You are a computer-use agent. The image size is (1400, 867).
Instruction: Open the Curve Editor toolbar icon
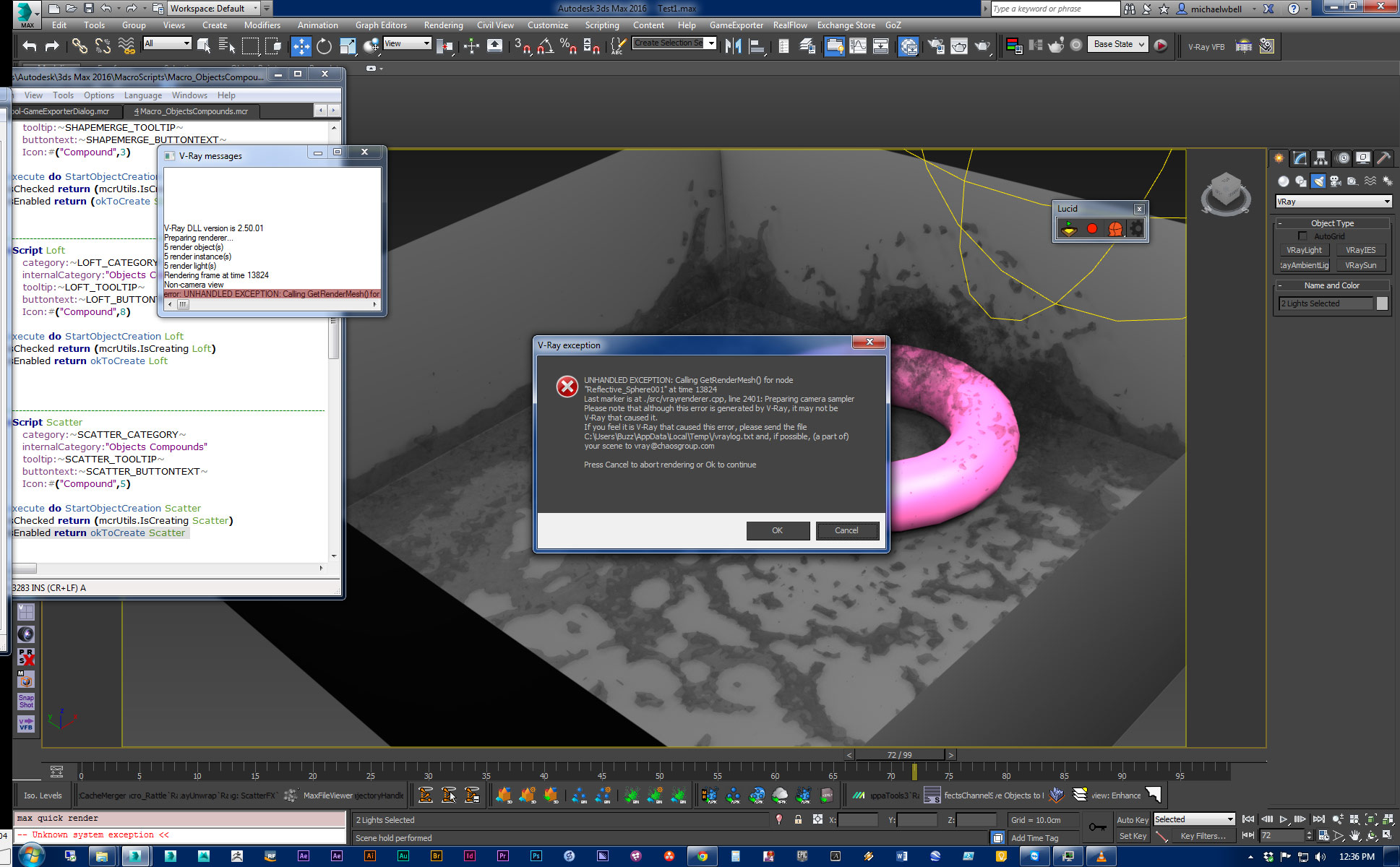pyautogui.click(x=857, y=46)
